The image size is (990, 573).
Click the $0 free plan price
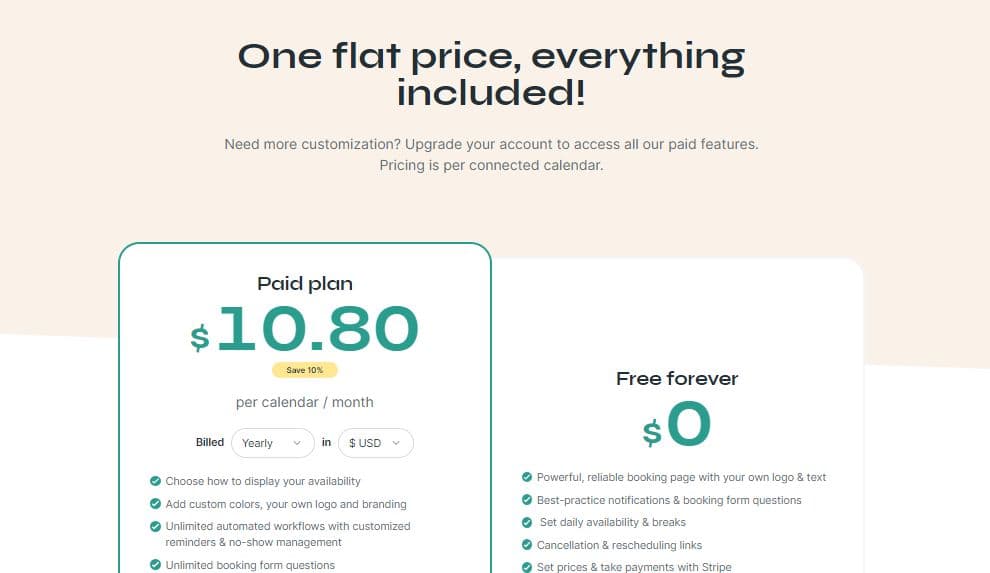click(x=677, y=425)
